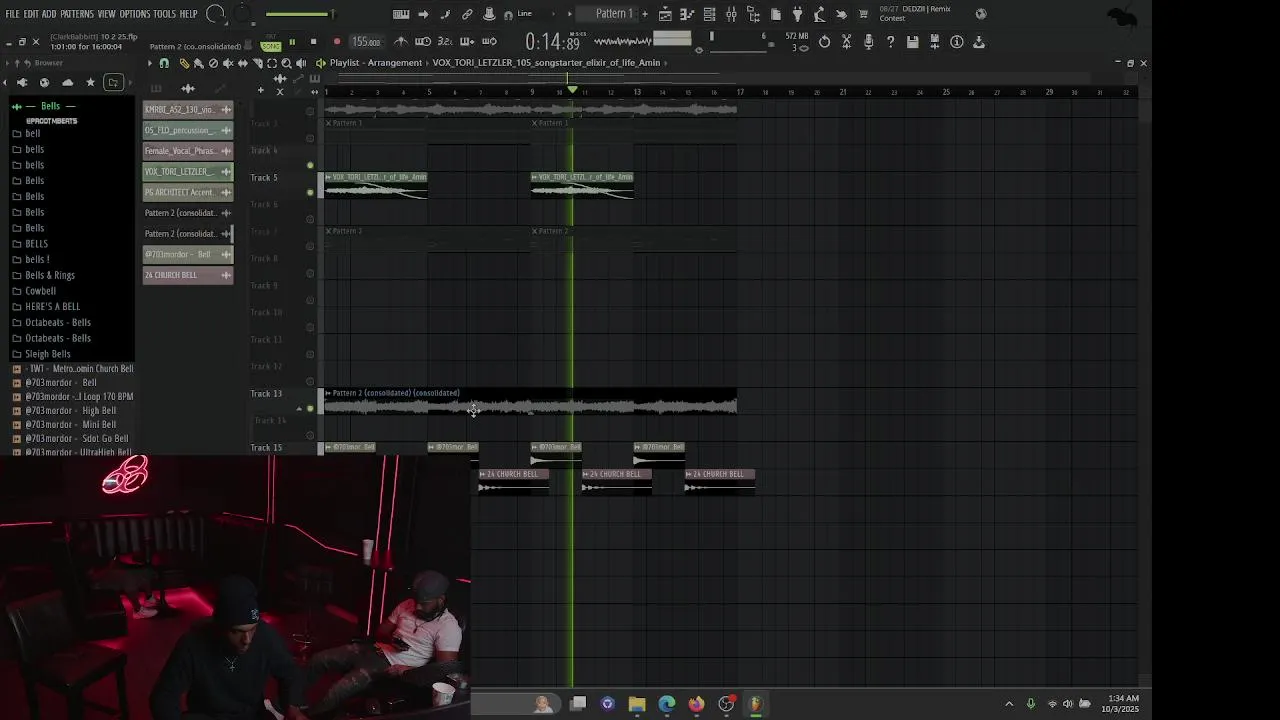Open File Explorer in Windows taskbar
Screen dimensions: 1280x720
(637, 704)
